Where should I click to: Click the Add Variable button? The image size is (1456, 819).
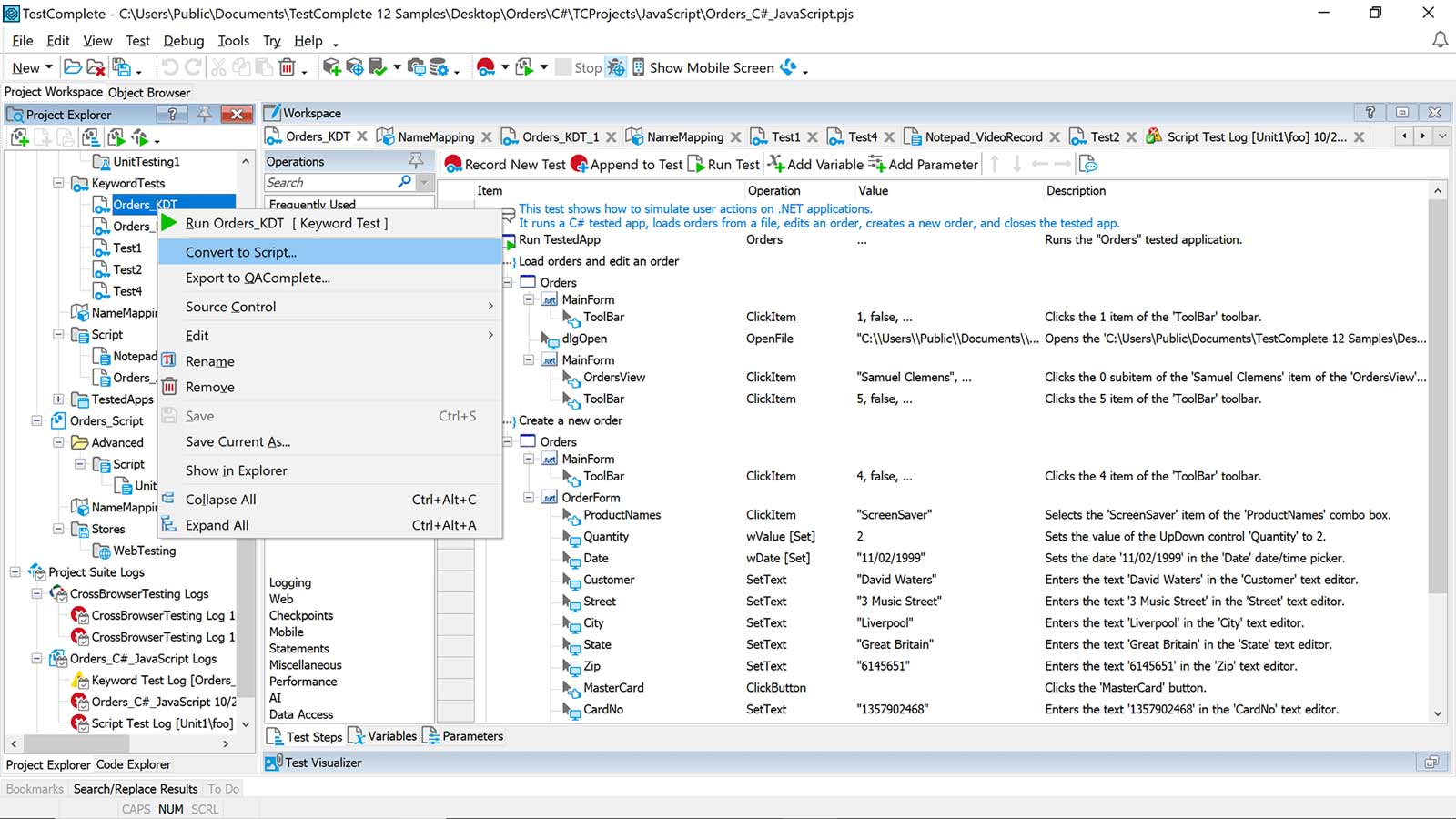click(815, 164)
